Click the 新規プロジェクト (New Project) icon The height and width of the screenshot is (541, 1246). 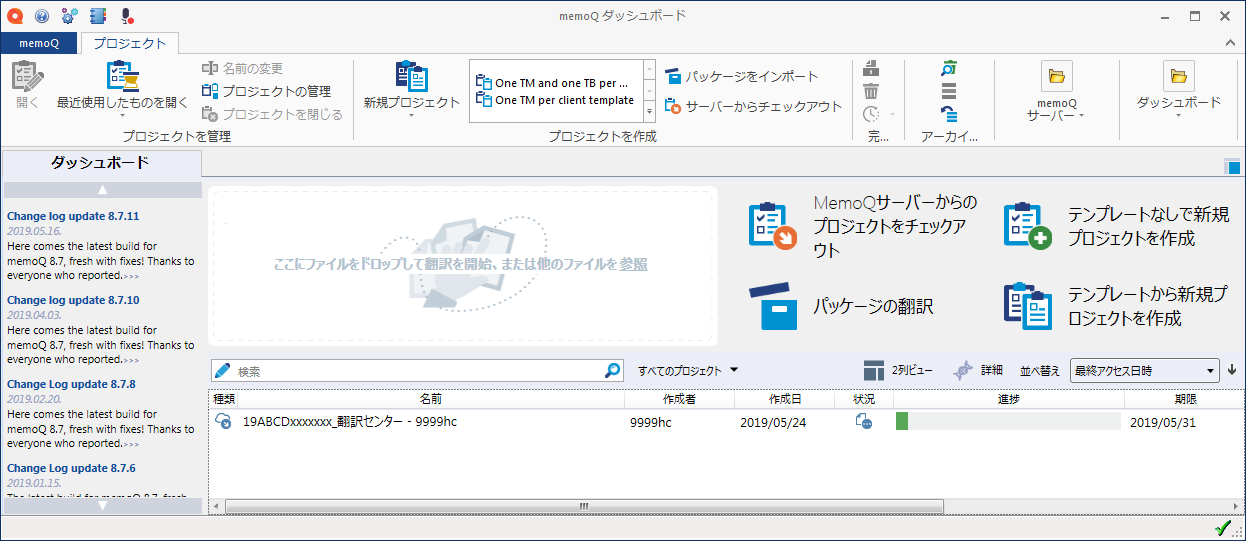pyautogui.click(x=411, y=77)
